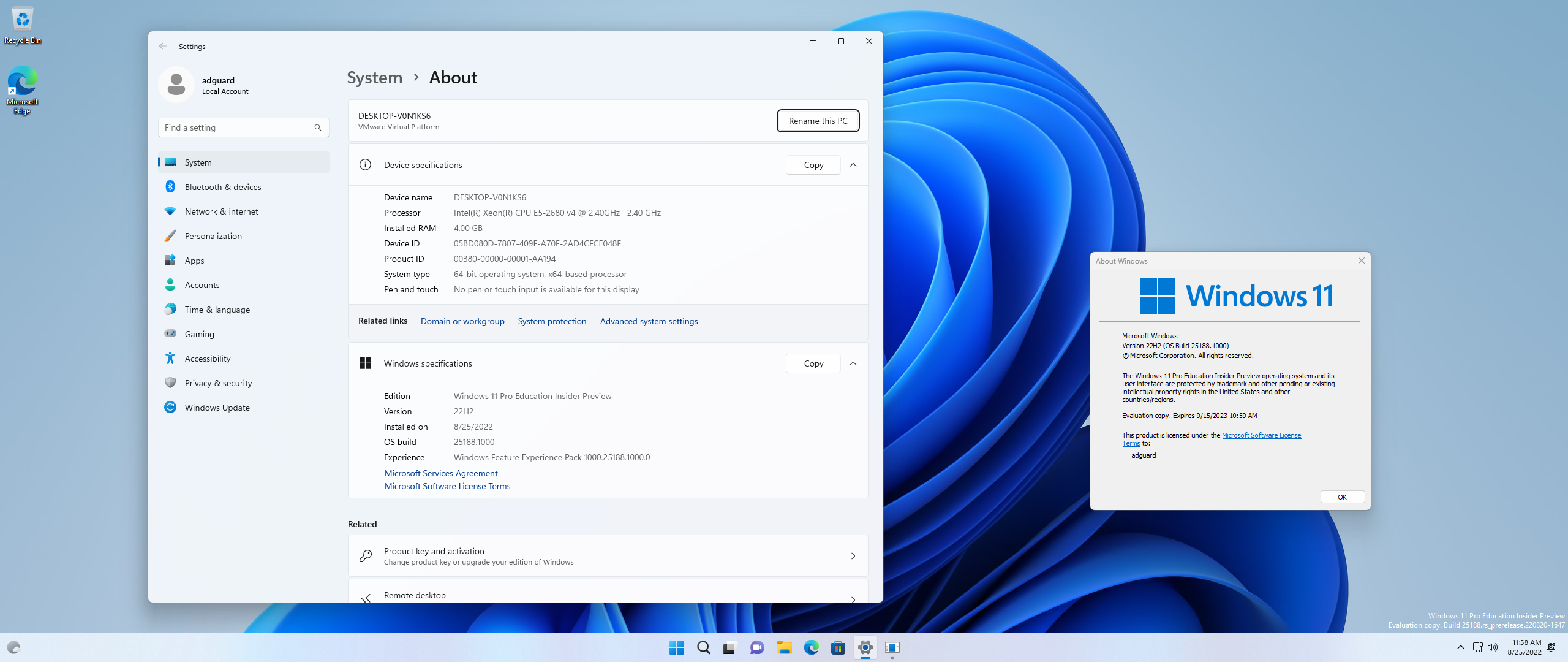Click the Find a setting search box
This screenshot has width=1568, height=662.
point(243,127)
